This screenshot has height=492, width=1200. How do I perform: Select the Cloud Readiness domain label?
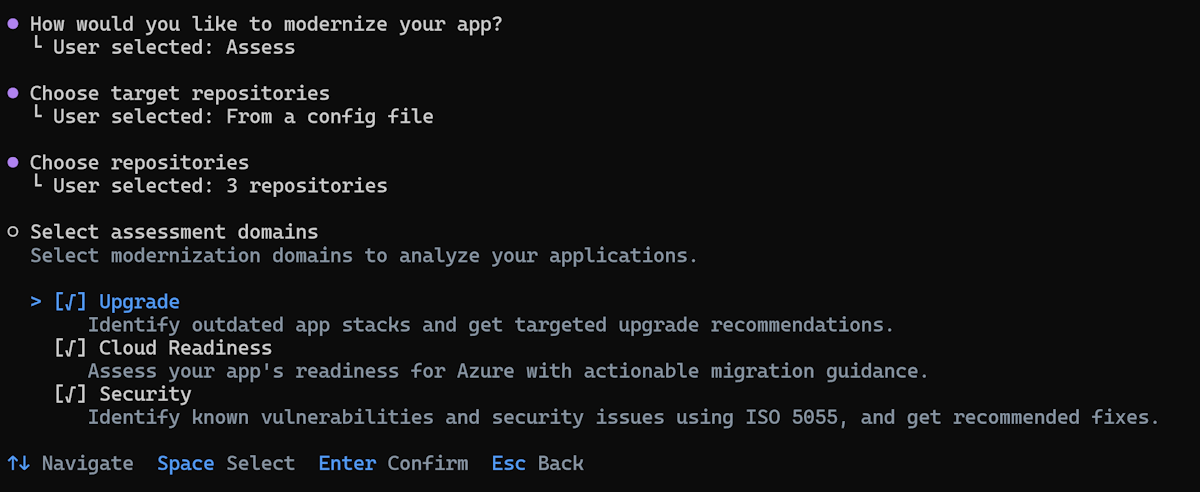tap(185, 348)
